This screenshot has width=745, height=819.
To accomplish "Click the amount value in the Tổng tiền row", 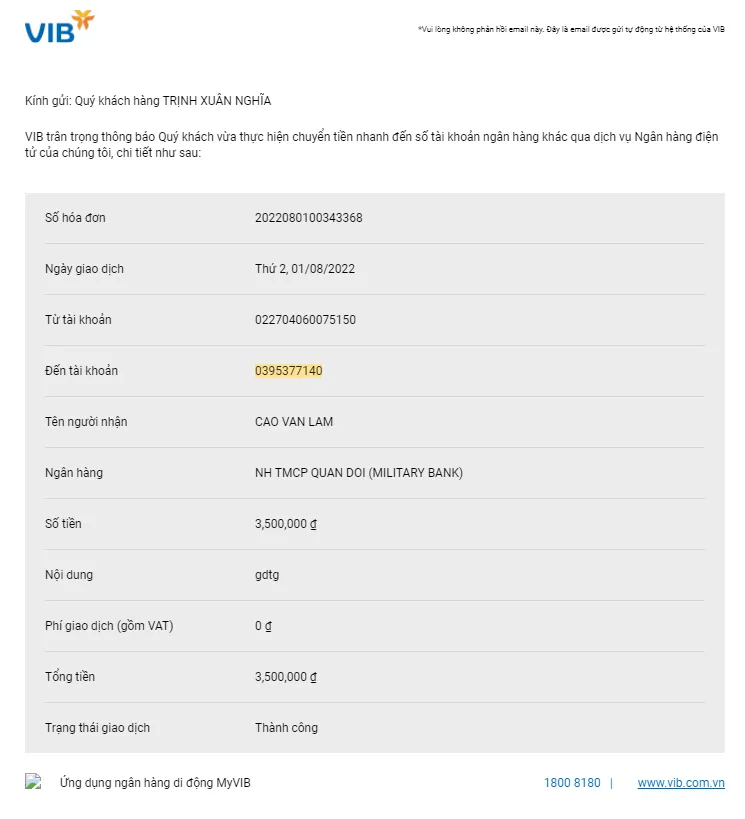I will (285, 677).
